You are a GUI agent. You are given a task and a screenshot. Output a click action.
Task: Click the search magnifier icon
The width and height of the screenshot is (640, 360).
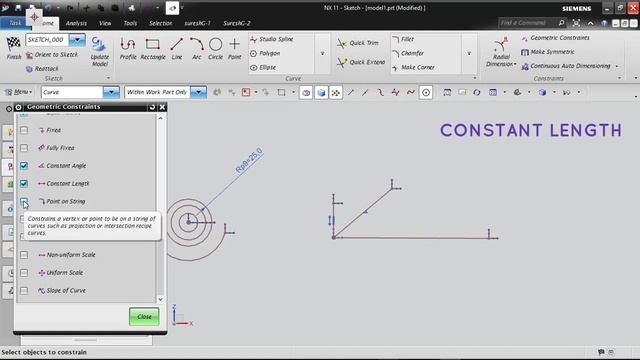click(x=562, y=23)
